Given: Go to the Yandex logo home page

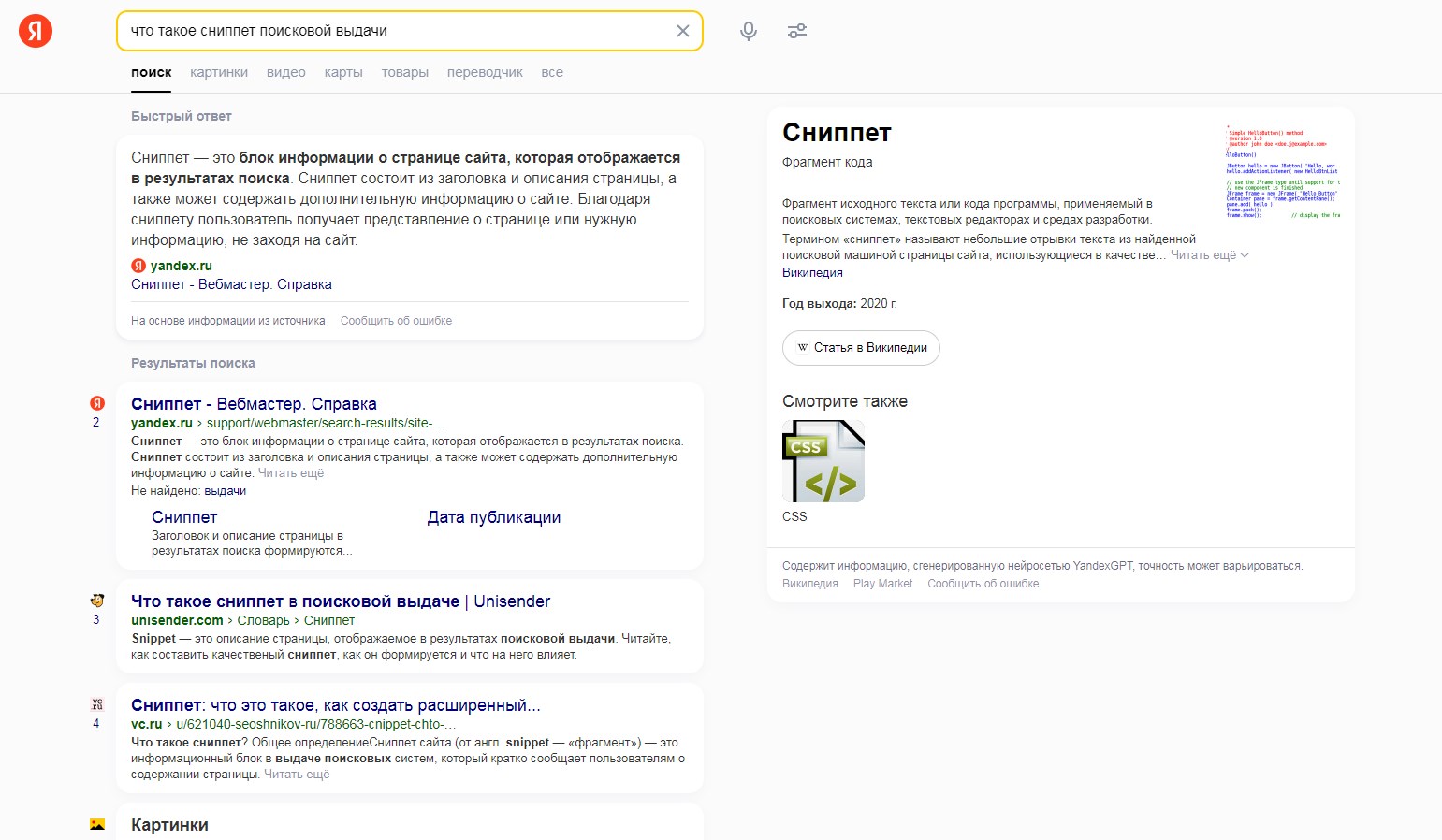Looking at the screenshot, I should click(x=36, y=31).
